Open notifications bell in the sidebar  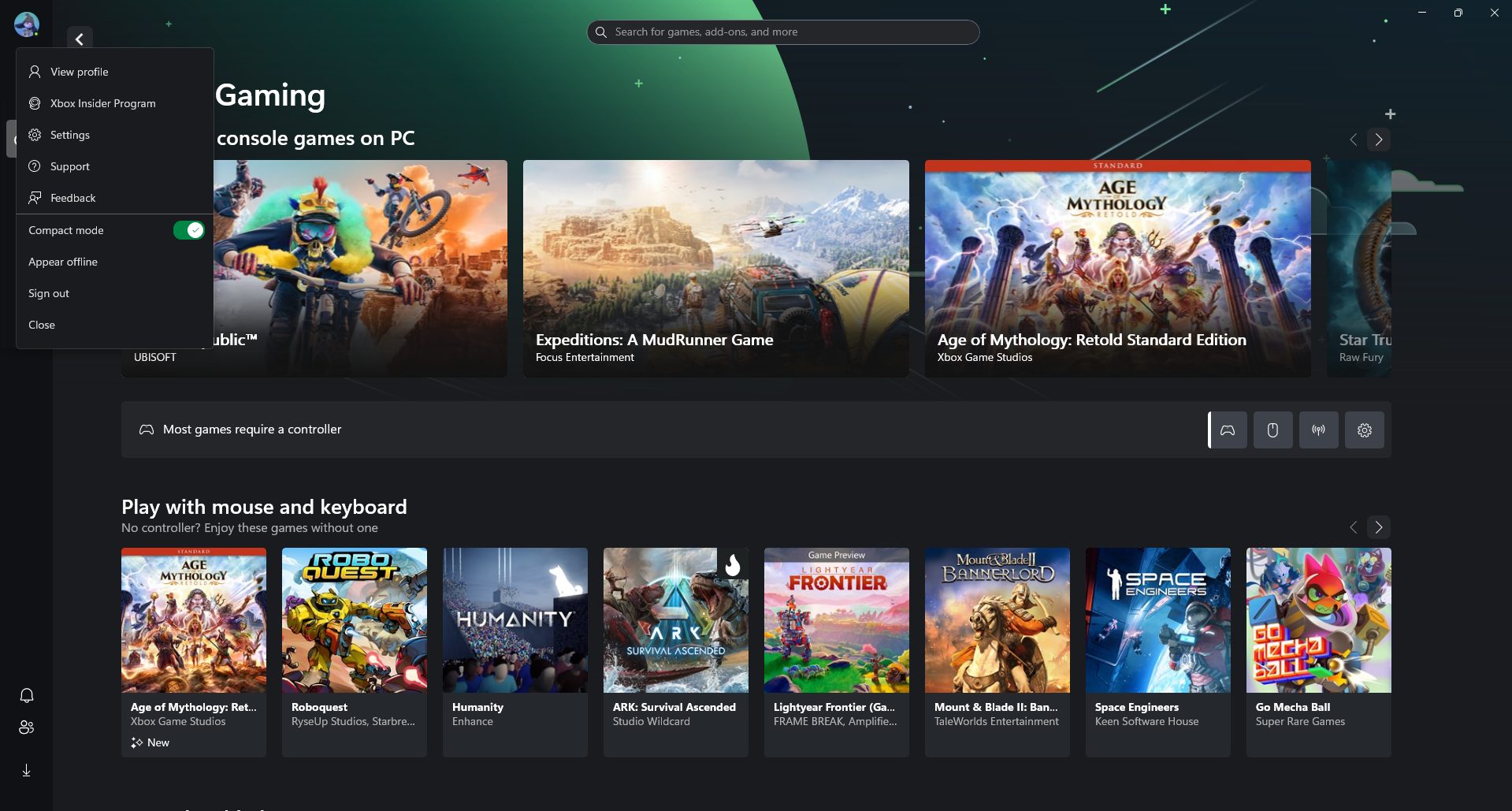[26, 695]
